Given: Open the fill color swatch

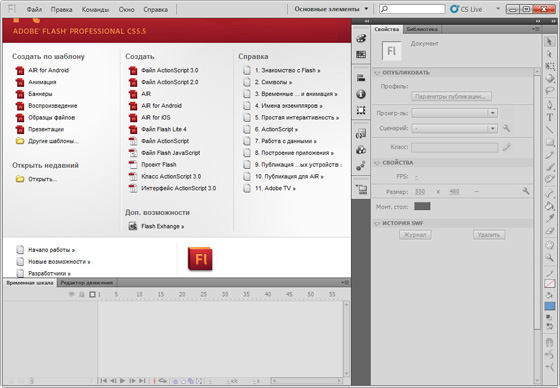Looking at the screenshot, I should [x=549, y=306].
